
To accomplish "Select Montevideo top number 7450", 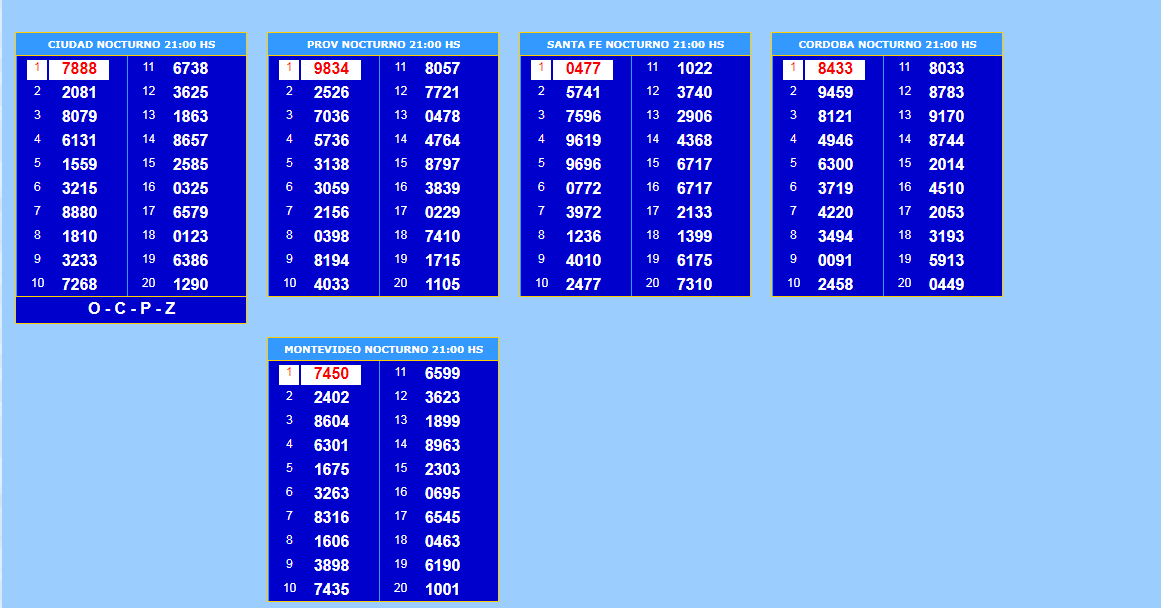I will pyautogui.click(x=331, y=374).
